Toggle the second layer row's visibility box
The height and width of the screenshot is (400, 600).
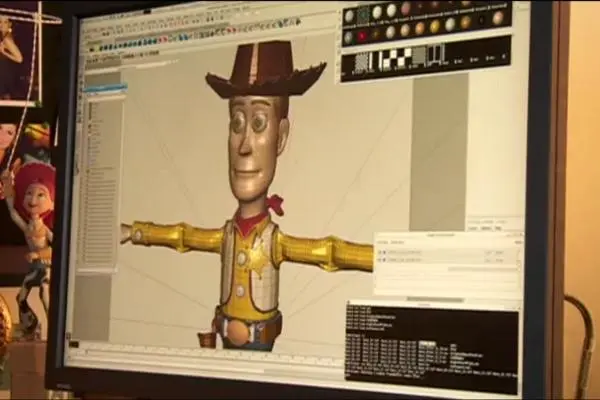coord(380,260)
